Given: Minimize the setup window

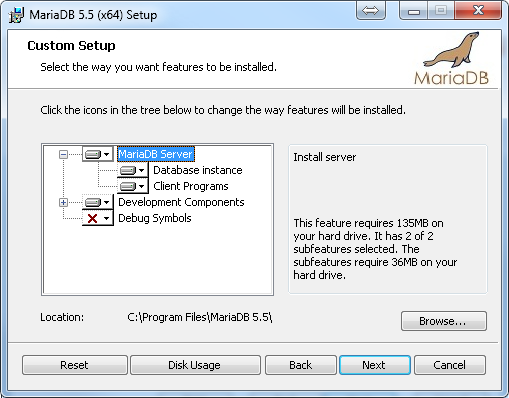Looking at the screenshot, I should pyautogui.click(x=414, y=11).
